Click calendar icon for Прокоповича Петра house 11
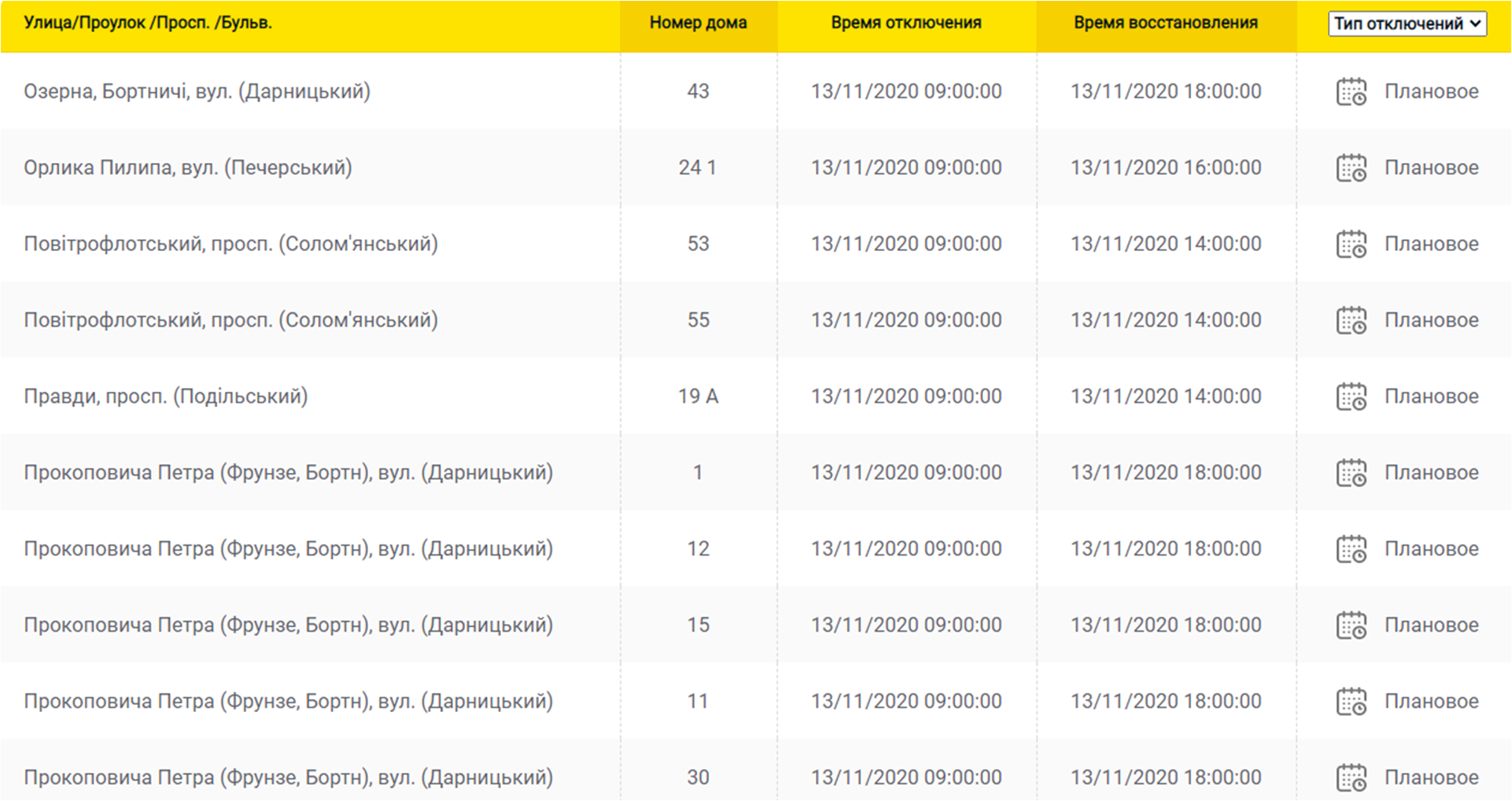The image size is (1512, 801). pyautogui.click(x=1351, y=703)
